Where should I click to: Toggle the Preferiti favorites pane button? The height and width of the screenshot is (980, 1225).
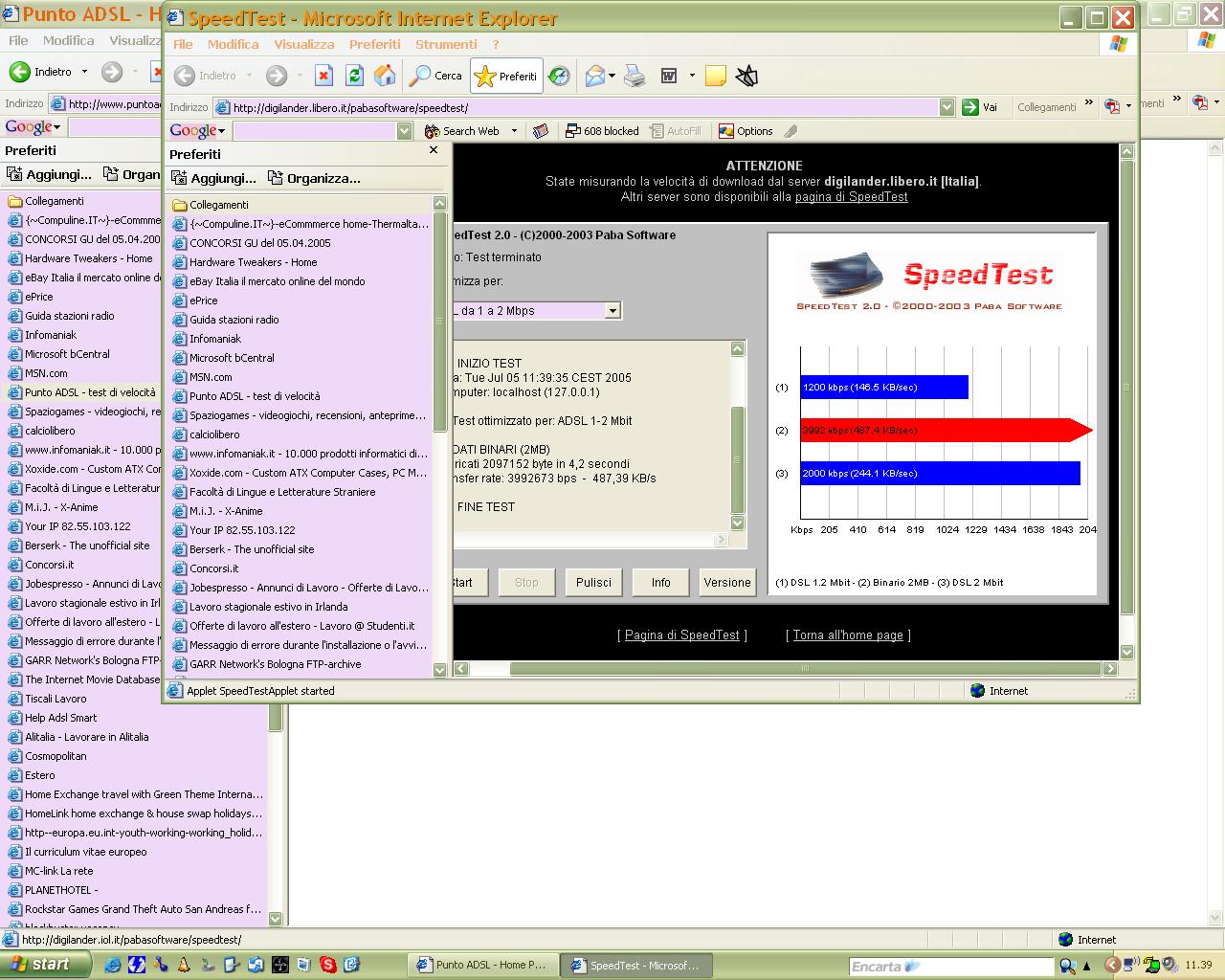(506, 76)
